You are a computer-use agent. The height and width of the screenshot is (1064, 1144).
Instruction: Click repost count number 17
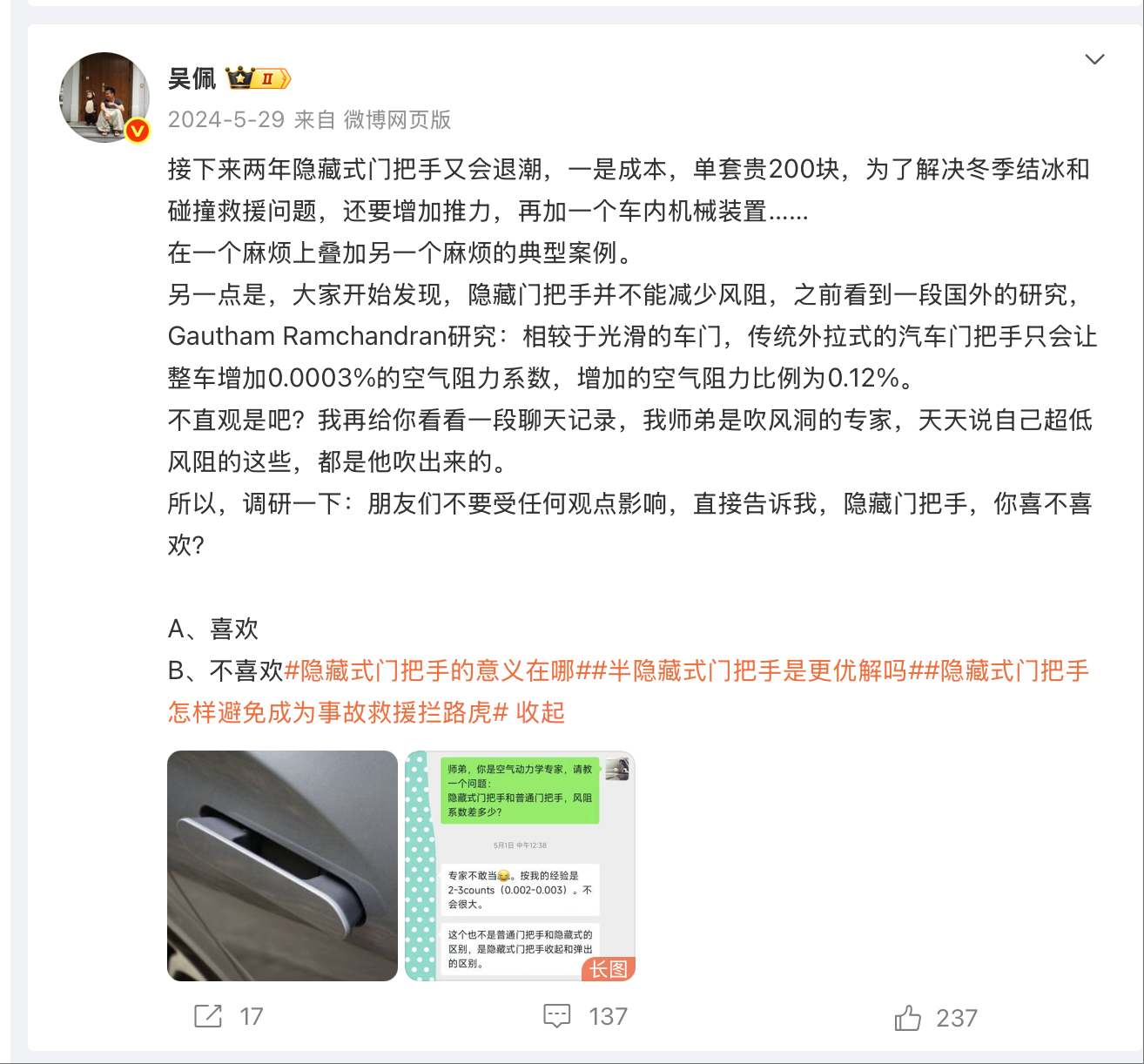coord(252,1017)
